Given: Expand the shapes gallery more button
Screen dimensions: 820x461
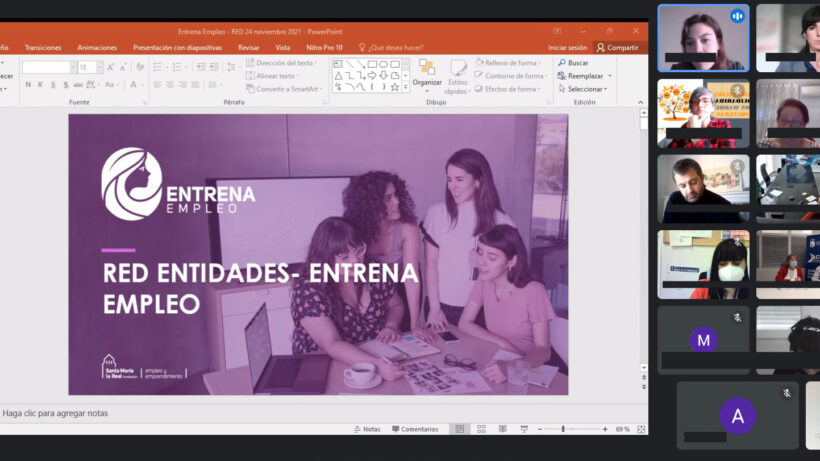Looking at the screenshot, I should click(x=405, y=88).
